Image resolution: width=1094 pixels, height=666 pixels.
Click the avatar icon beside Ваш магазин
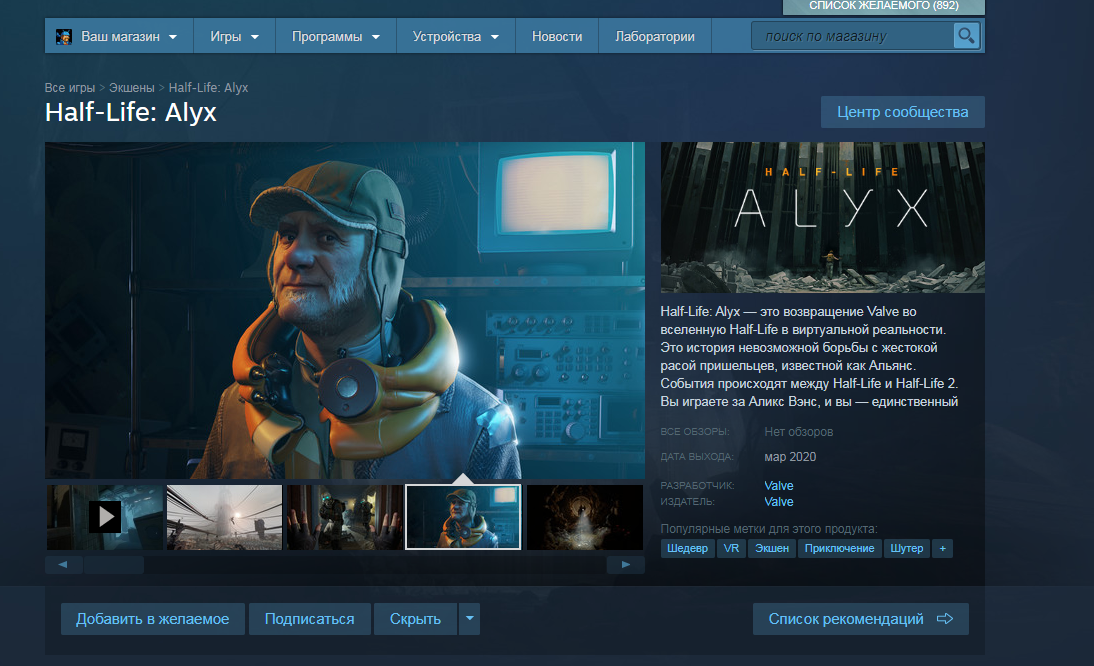coord(63,37)
